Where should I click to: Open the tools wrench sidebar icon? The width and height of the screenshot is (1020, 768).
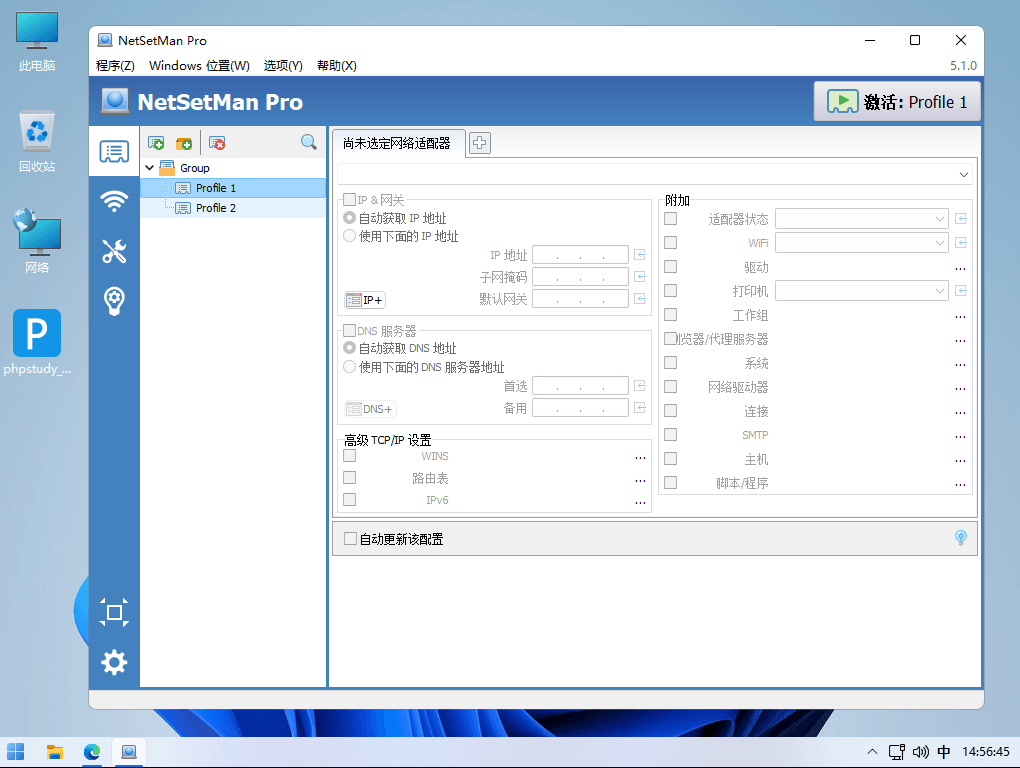[x=114, y=251]
